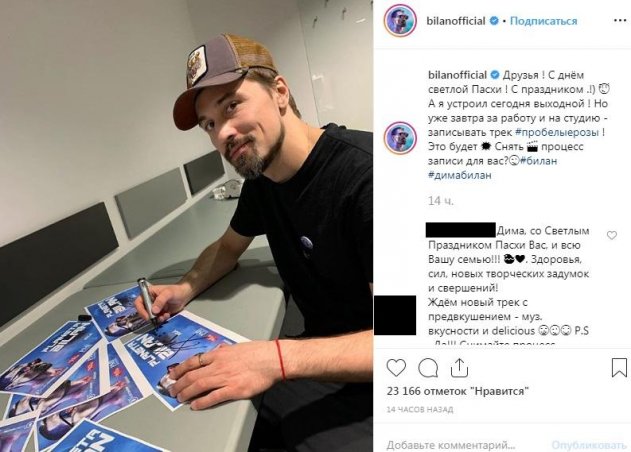Click the caption author avatar
The width and height of the screenshot is (631, 452).
click(400, 137)
